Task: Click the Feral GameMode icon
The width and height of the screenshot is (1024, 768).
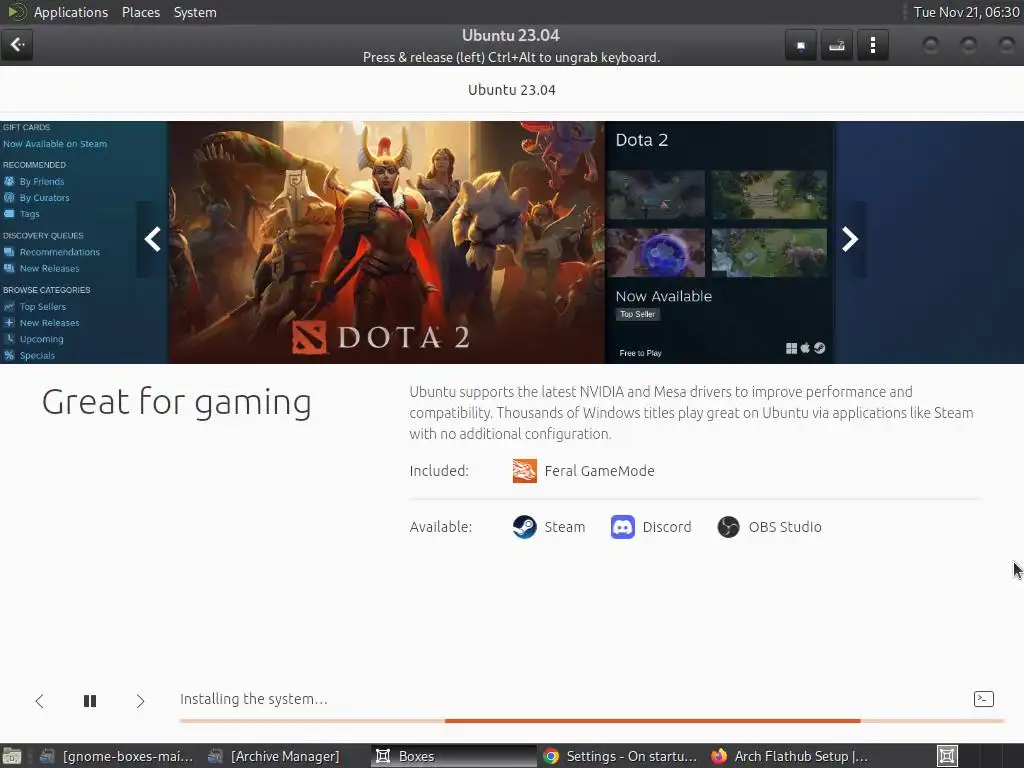Action: click(x=524, y=471)
